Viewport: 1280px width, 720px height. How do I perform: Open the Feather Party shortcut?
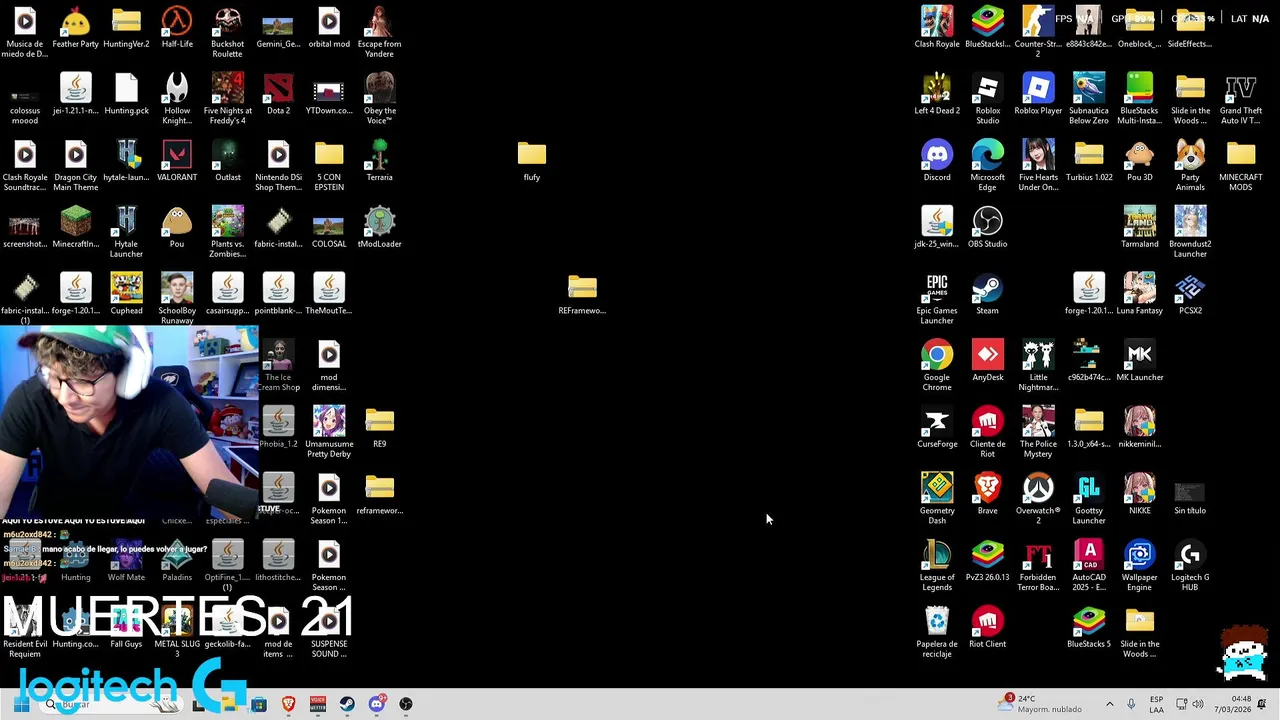coord(75,28)
